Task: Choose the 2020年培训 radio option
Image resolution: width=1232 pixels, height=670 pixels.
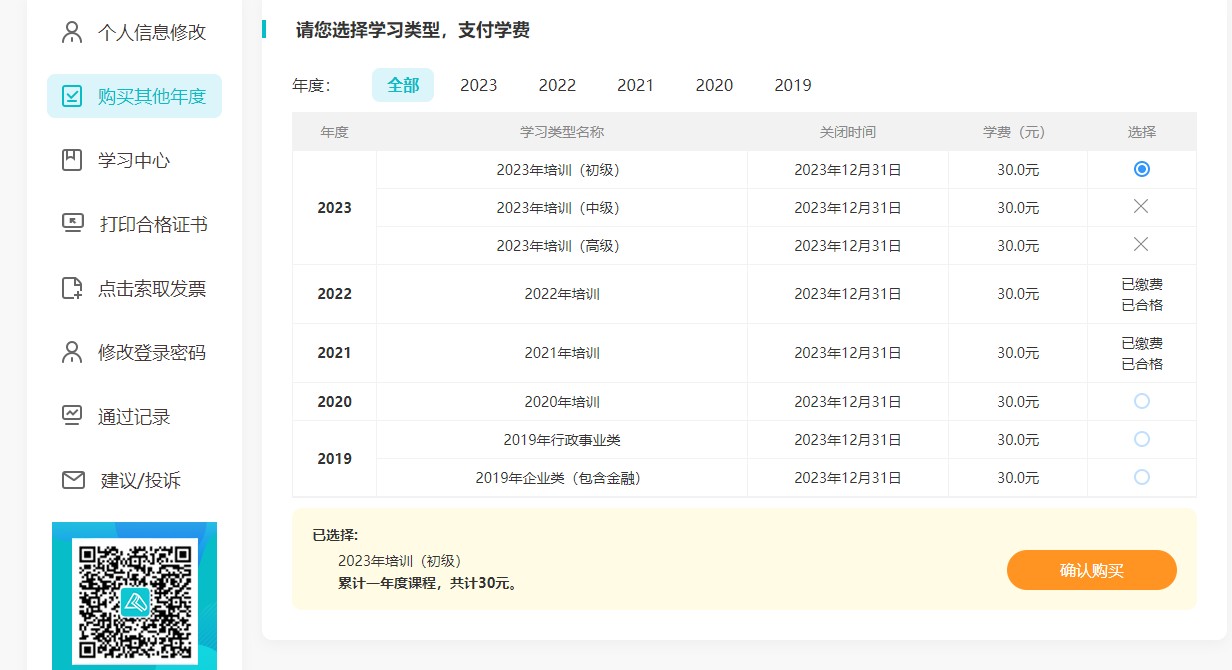Action: pos(1141,401)
